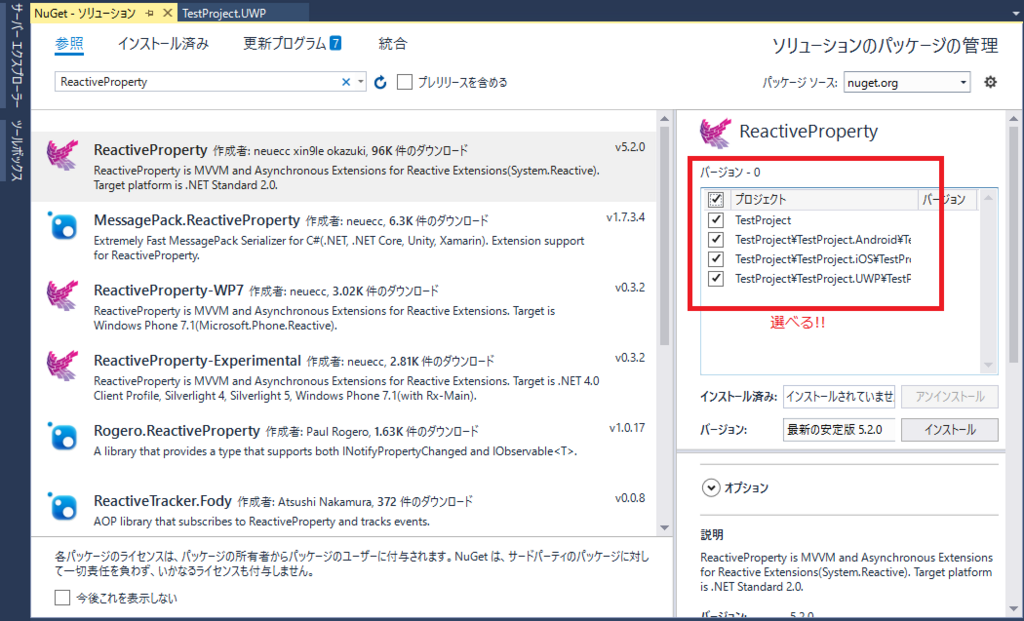The image size is (1024, 621).
Task: Switch to the Browse (参照) tab
Action: pyautogui.click(x=69, y=44)
